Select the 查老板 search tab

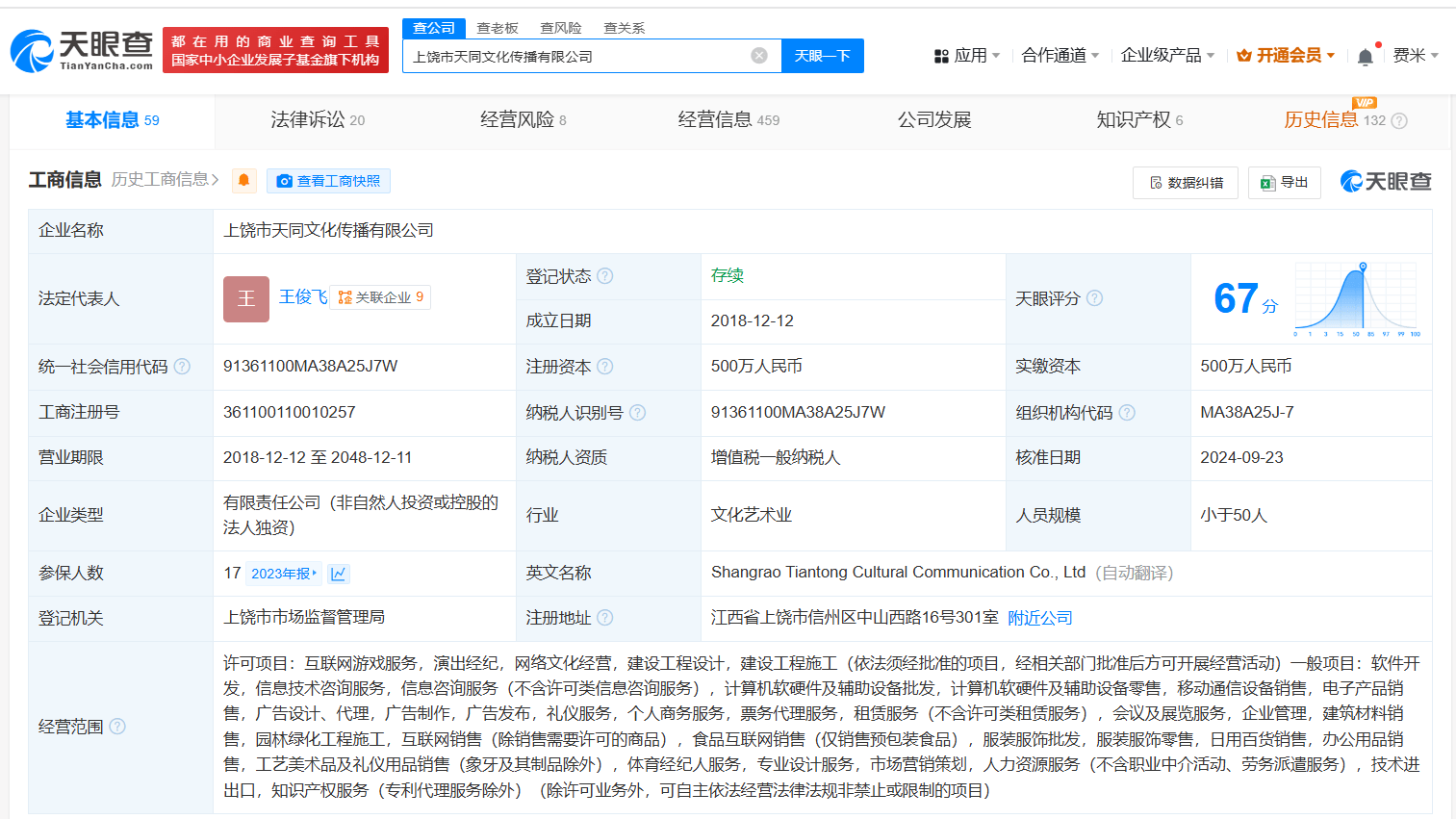[498, 28]
